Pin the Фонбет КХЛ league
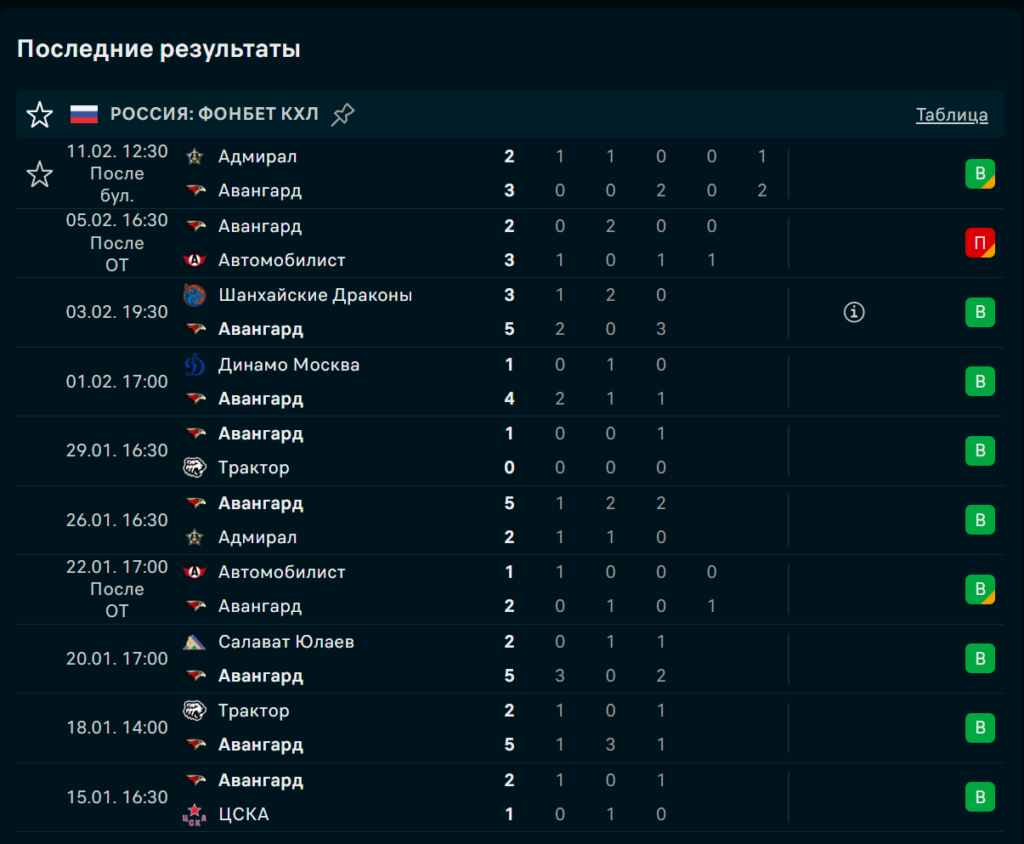This screenshot has width=1024, height=844. (x=343, y=115)
